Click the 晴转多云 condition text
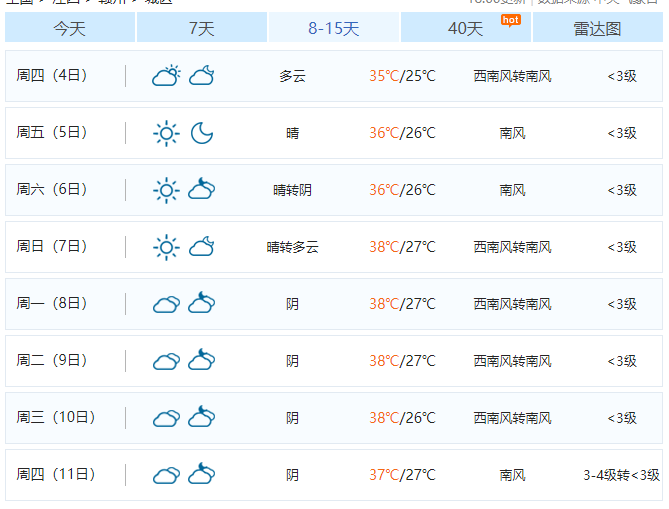The image size is (669, 509). tap(293, 247)
